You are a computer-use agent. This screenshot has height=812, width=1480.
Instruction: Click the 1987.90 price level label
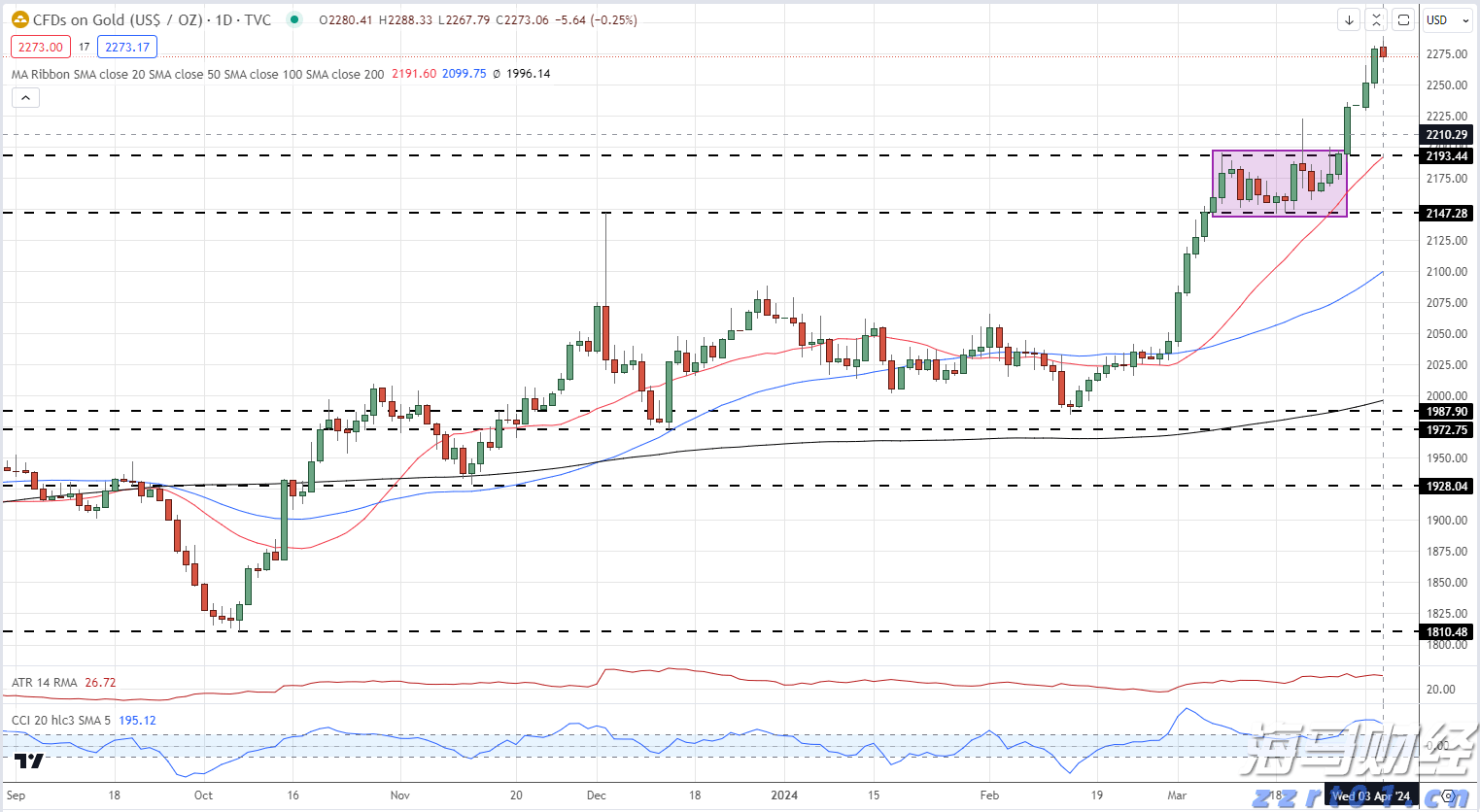coord(1447,411)
